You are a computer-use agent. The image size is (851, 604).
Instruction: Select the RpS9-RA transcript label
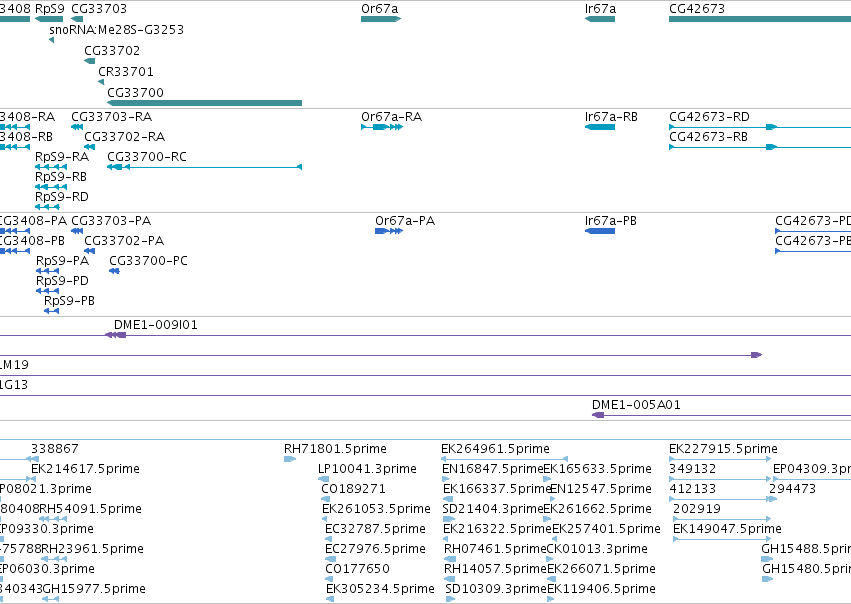(62, 157)
